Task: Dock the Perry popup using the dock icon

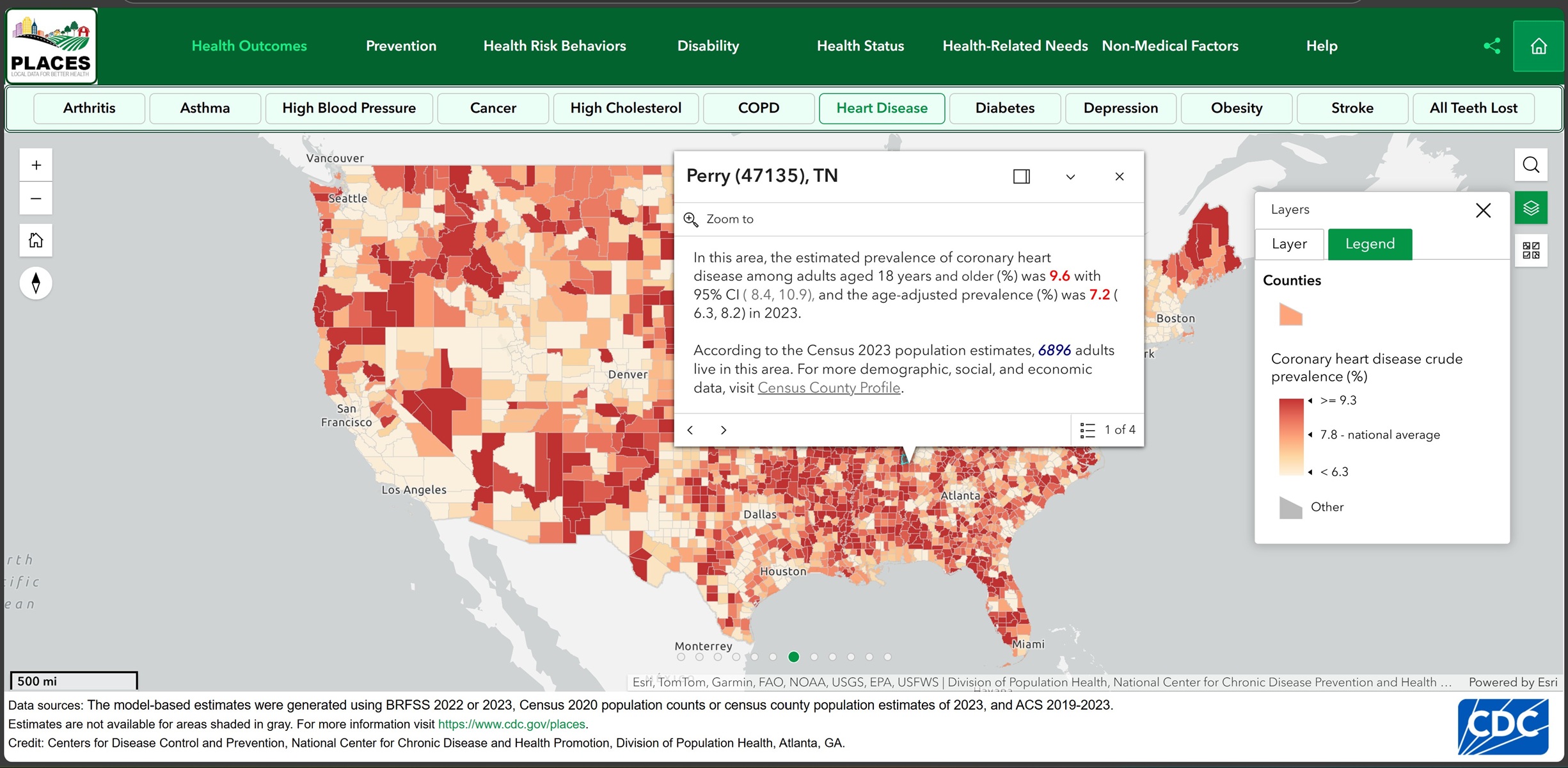Action: pos(1021,176)
